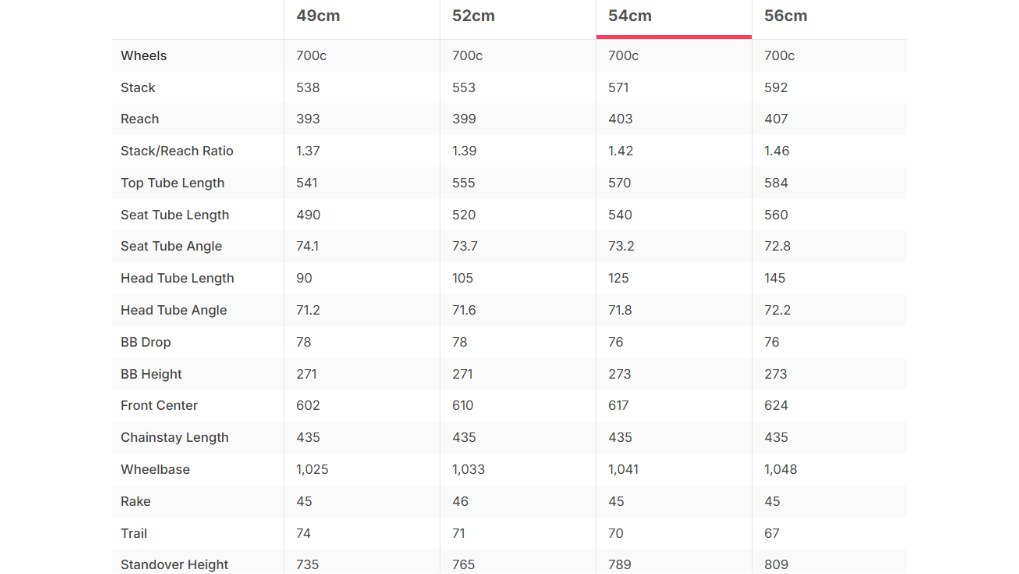Click the Head Tube Length row label

177,278
